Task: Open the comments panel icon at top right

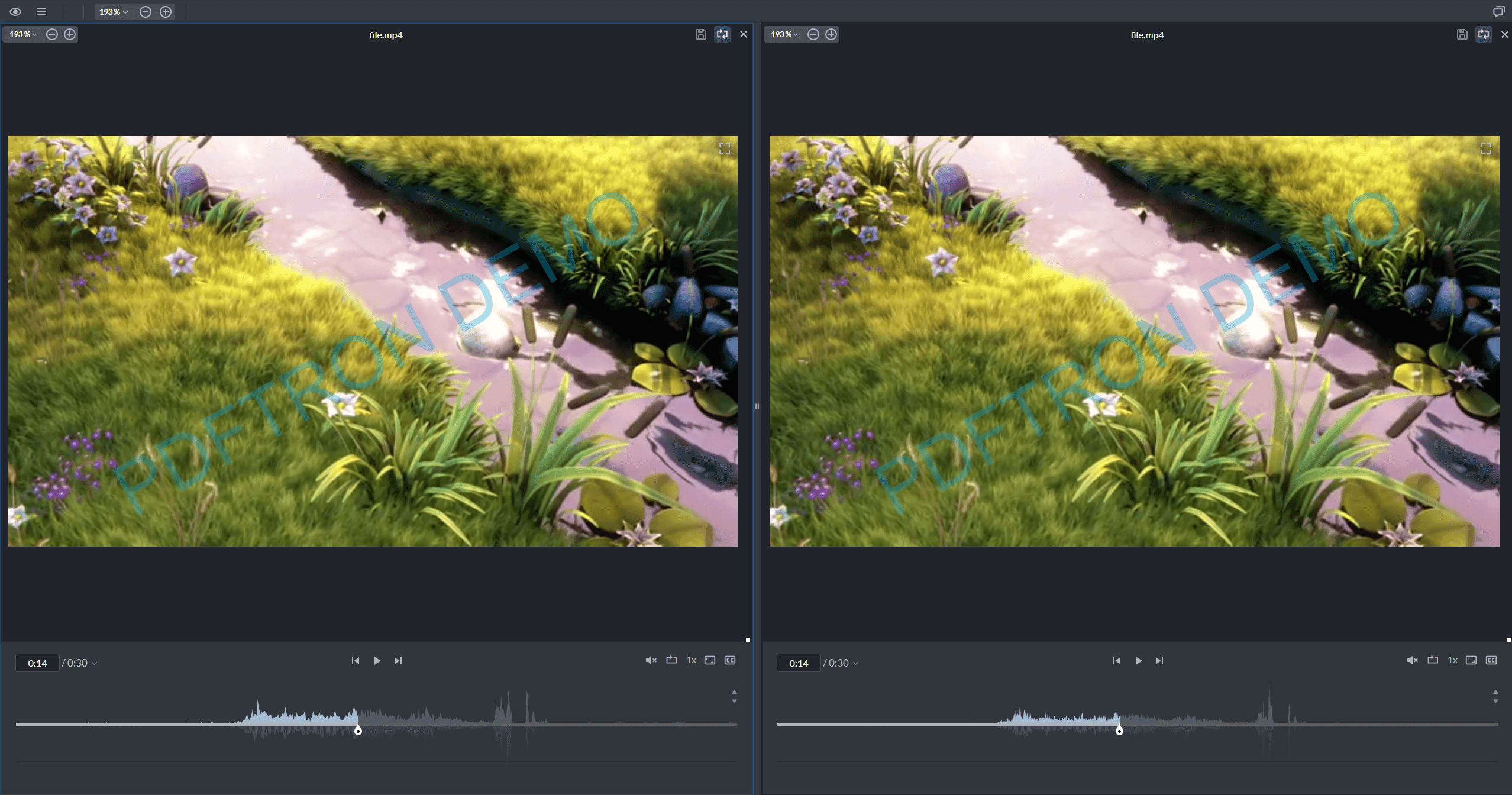Action: [x=1498, y=12]
